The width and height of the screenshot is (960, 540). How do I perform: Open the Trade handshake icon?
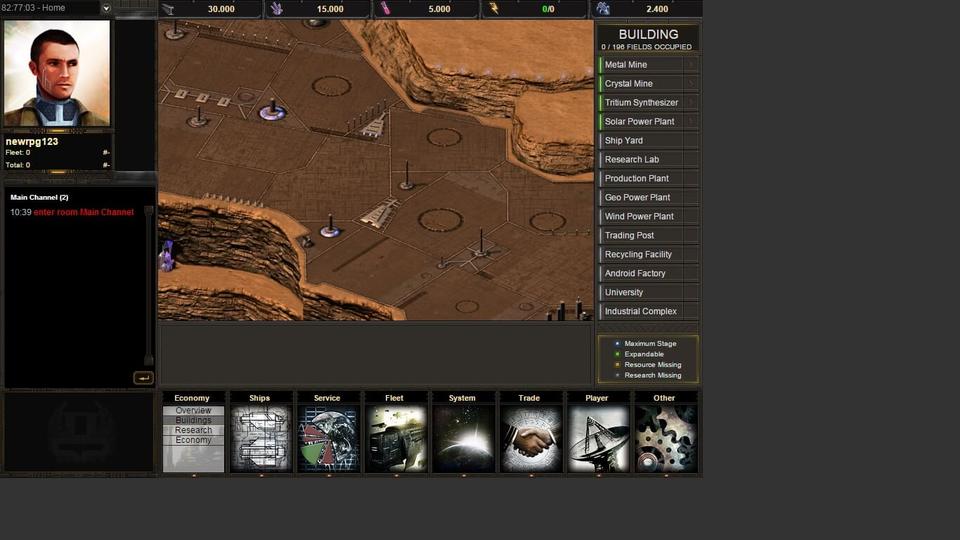coord(530,438)
